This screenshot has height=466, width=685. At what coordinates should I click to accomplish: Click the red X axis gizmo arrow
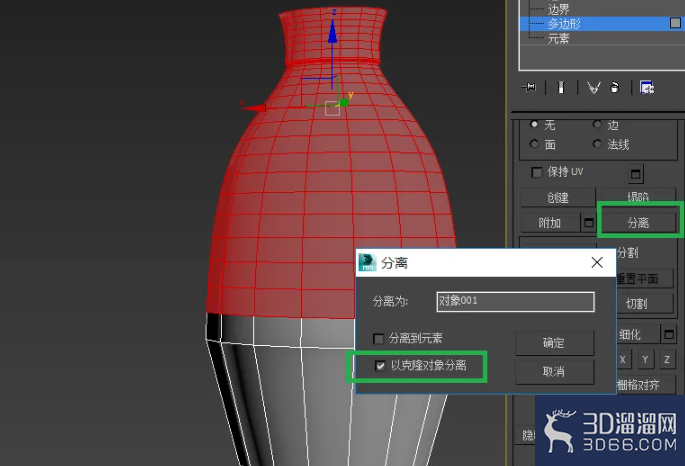253,107
